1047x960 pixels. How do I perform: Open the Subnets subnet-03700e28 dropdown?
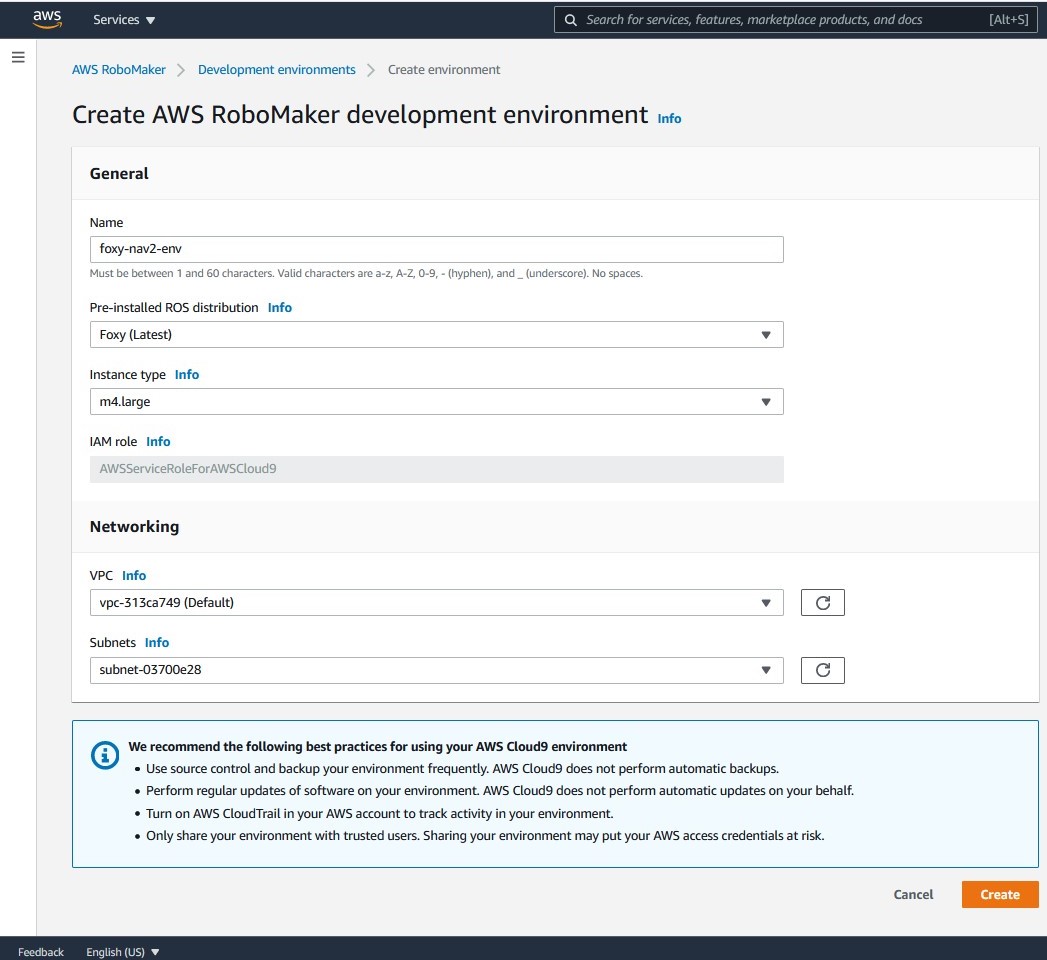tap(437, 670)
